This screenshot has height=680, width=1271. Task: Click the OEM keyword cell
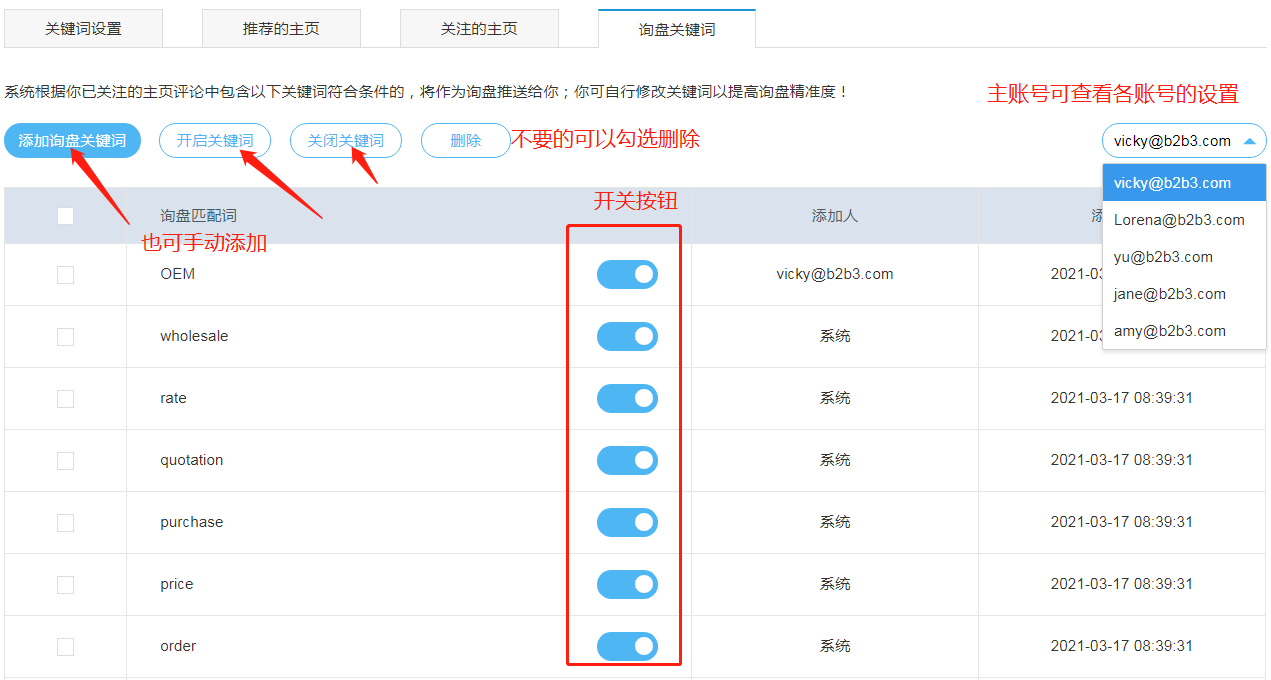[177, 274]
